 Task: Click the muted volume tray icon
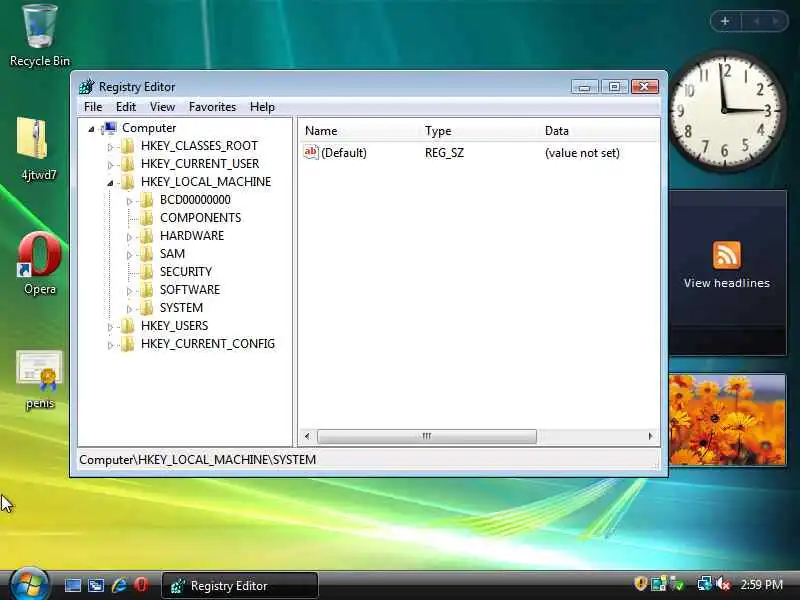pyautogui.click(x=722, y=584)
